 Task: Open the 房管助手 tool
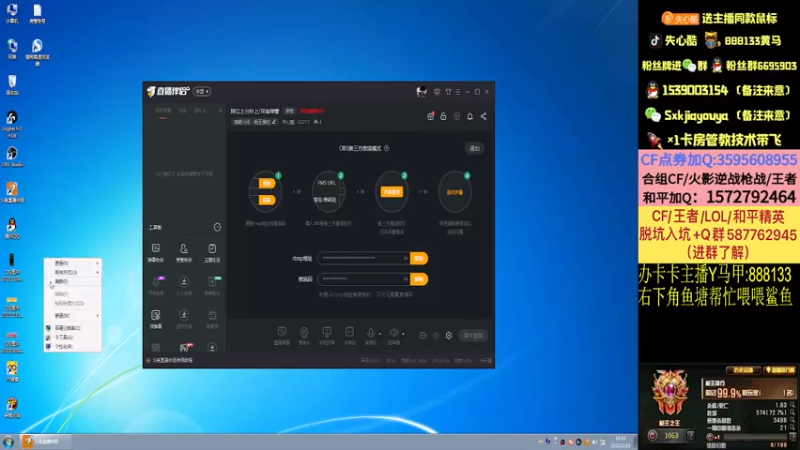click(x=184, y=253)
